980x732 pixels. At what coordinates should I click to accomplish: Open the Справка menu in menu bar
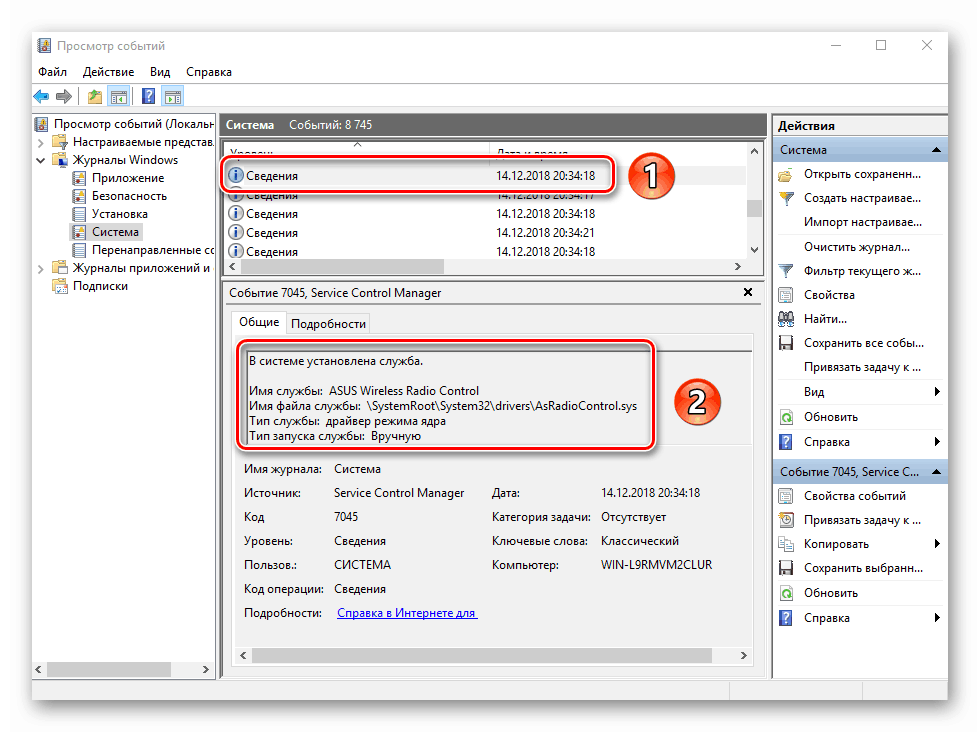tap(209, 72)
